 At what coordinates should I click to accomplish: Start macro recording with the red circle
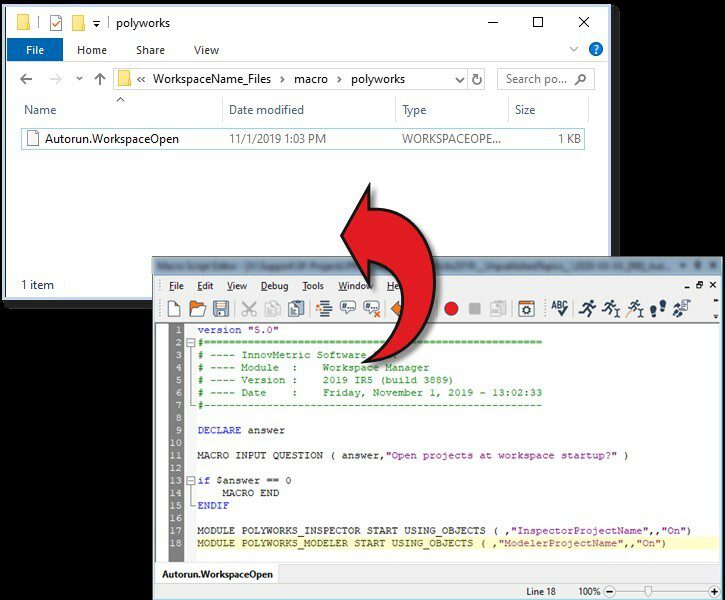click(x=451, y=309)
